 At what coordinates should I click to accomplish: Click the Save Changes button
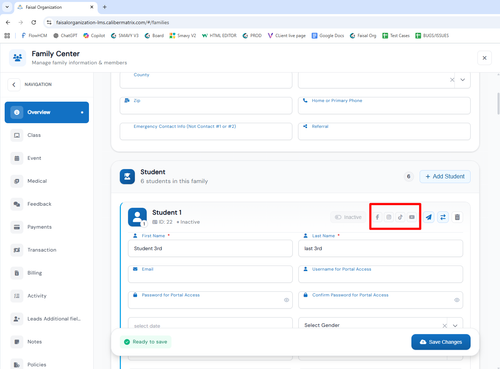(441, 342)
